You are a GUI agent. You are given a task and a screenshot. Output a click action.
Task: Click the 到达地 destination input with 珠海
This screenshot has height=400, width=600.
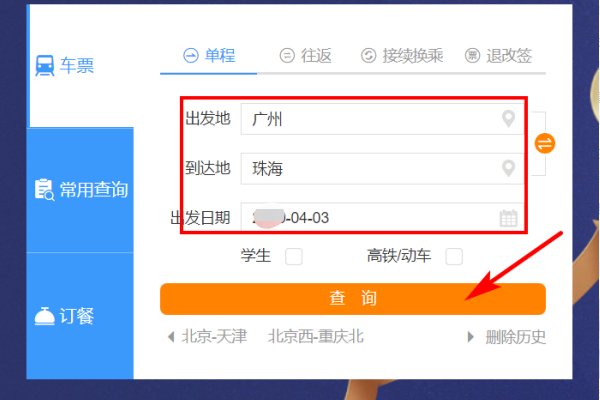pyautogui.click(x=382, y=168)
